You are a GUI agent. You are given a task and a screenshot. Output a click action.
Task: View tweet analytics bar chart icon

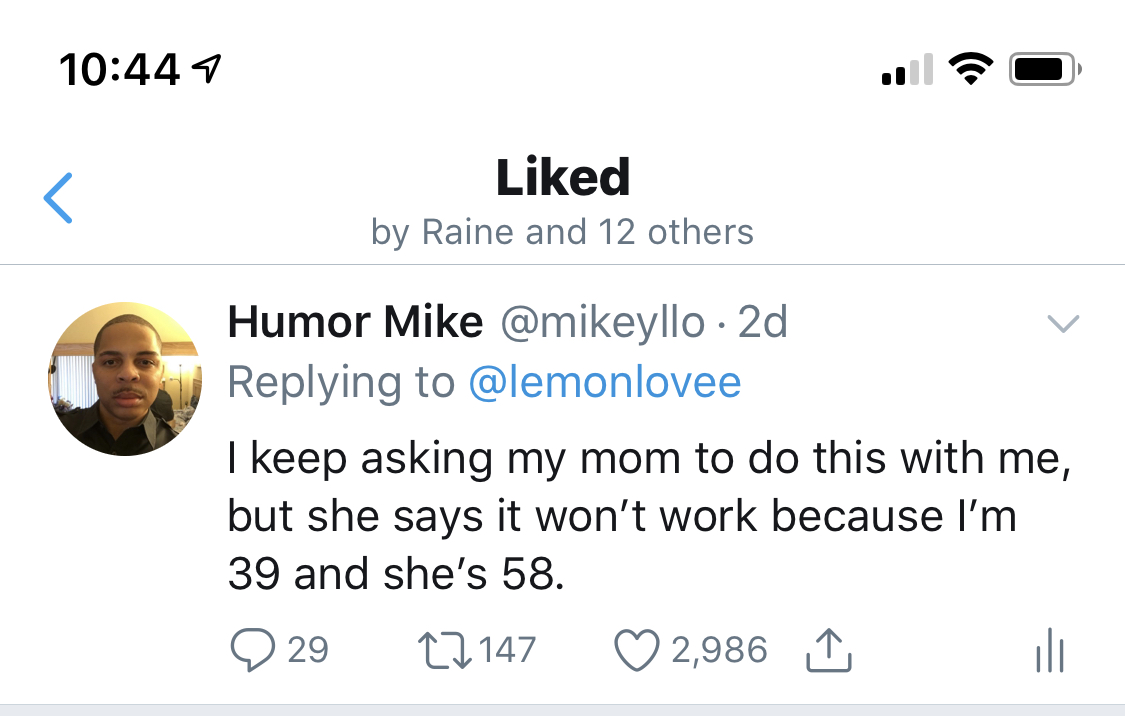1049,651
